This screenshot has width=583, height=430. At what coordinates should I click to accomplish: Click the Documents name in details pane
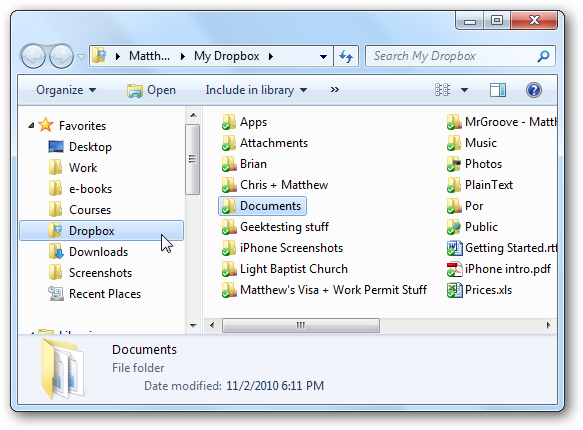[x=144, y=350]
